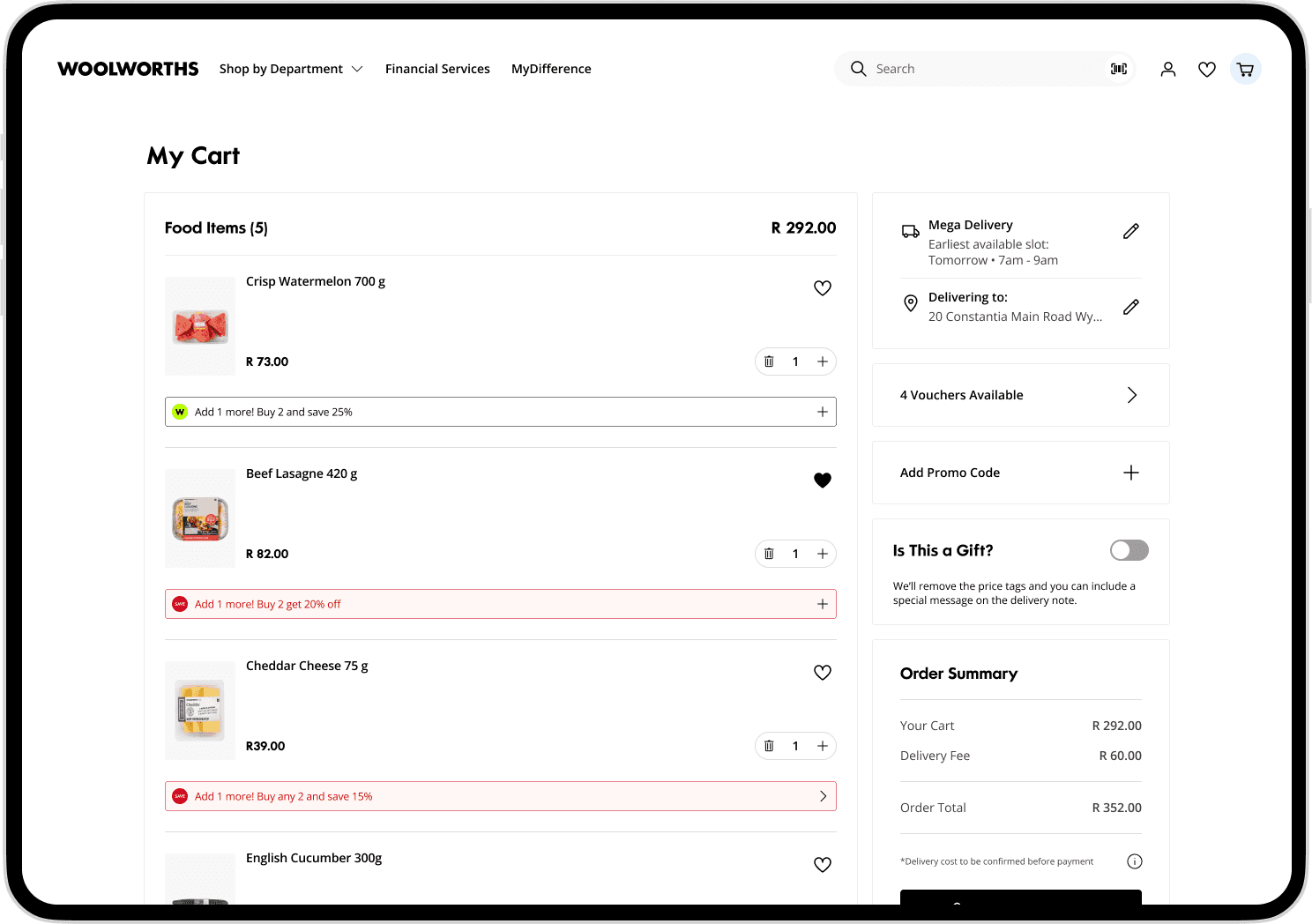The width and height of the screenshot is (1312, 924).
Task: Click 'Add 1 more! Buy any 2 and save 15%'
Action: [501, 796]
